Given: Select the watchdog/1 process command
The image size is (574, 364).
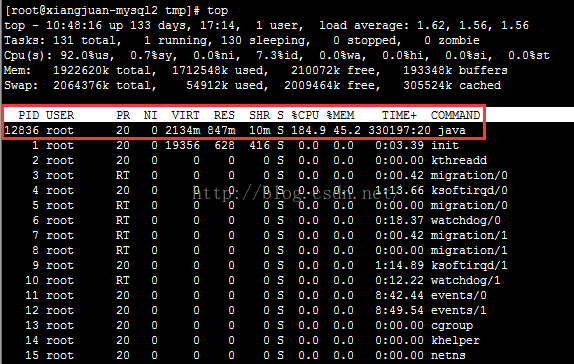Looking at the screenshot, I should [x=466, y=281].
